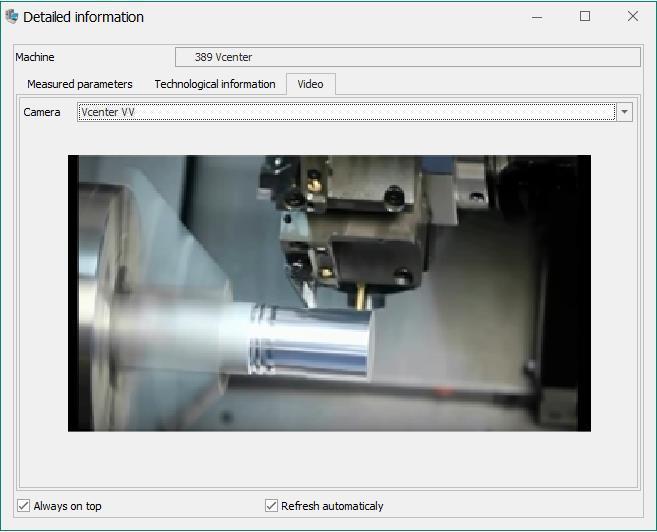Screen dimensions: 657x532
Task: Select the Video tab
Action: [310, 84]
